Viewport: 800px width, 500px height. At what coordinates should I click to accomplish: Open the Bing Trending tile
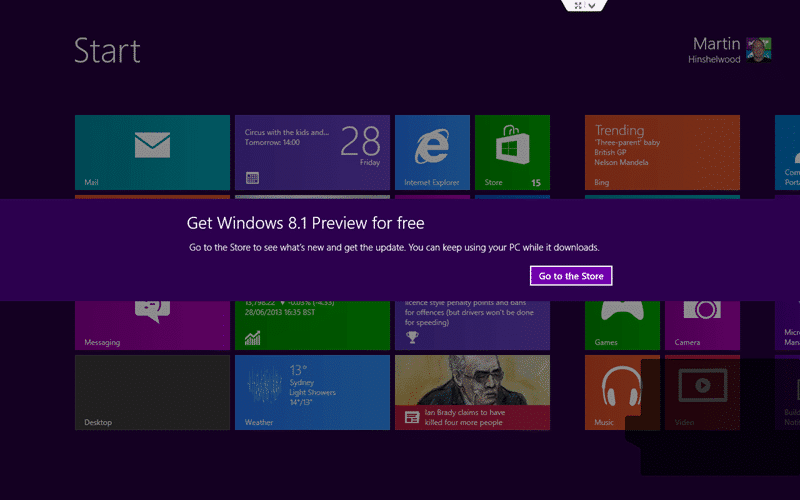(x=662, y=153)
